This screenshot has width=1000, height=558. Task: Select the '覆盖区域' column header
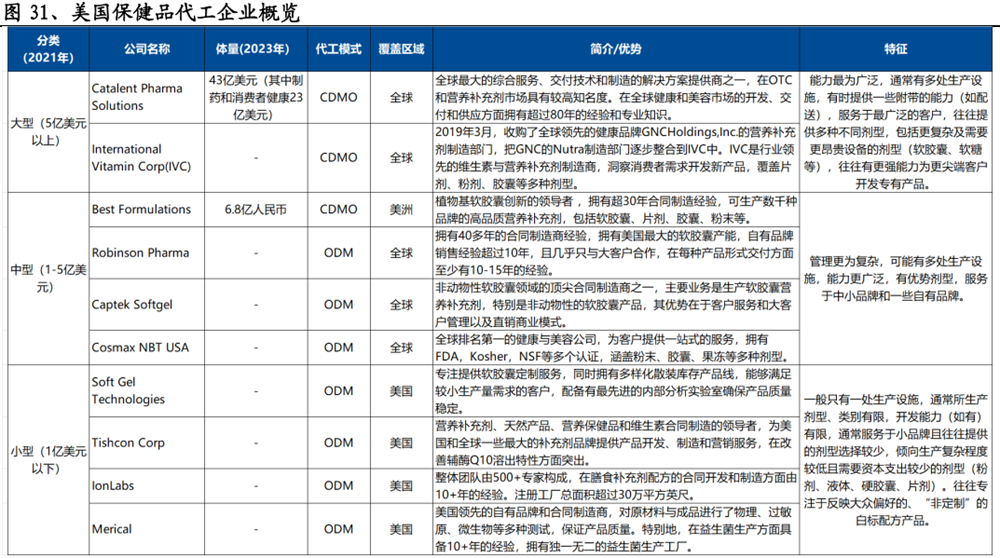click(x=401, y=49)
